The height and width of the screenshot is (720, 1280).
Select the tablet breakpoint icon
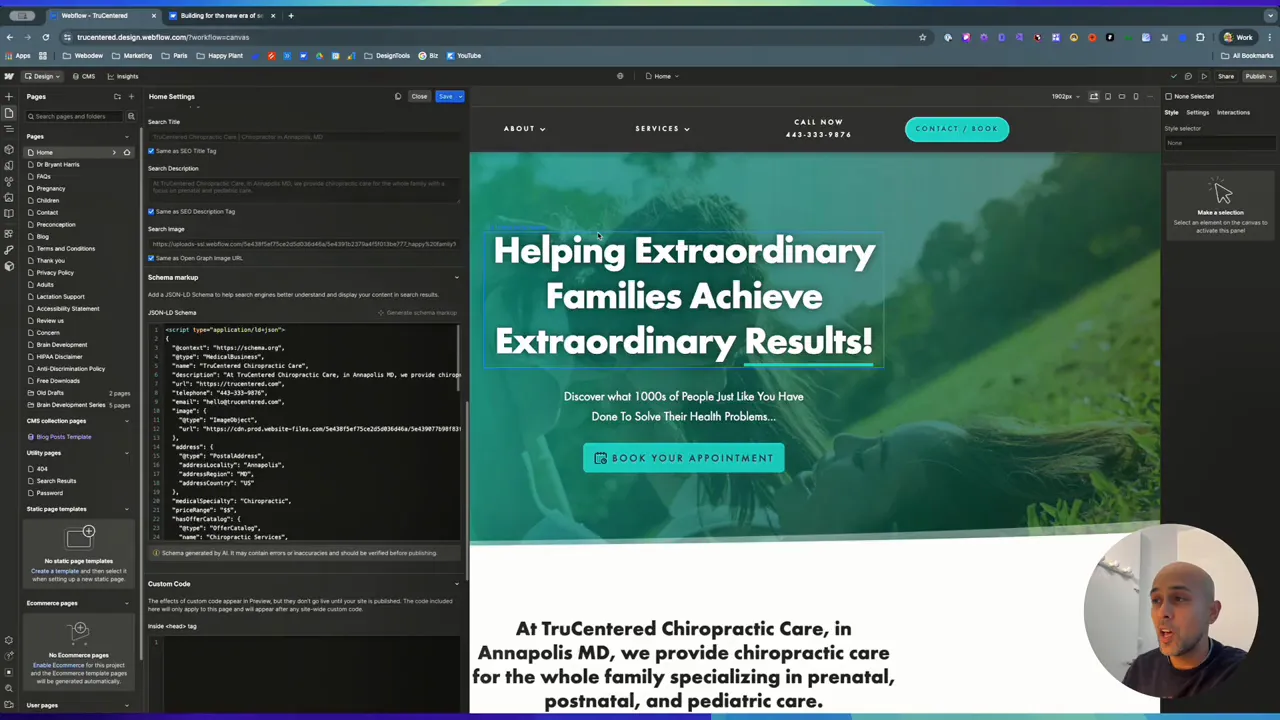1108,96
